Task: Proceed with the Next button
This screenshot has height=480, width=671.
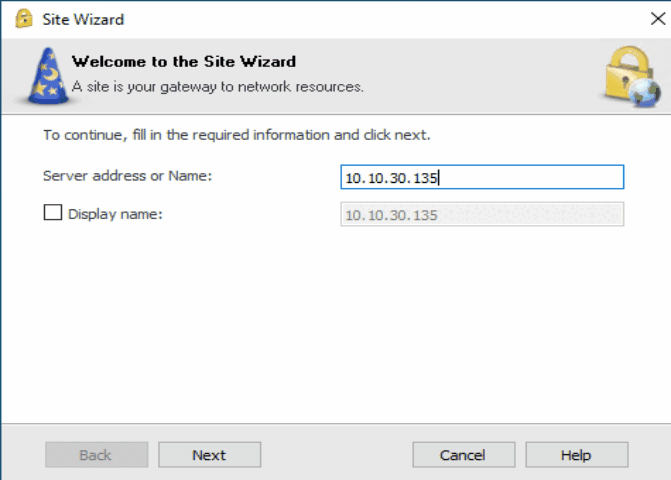Action: pos(209,455)
